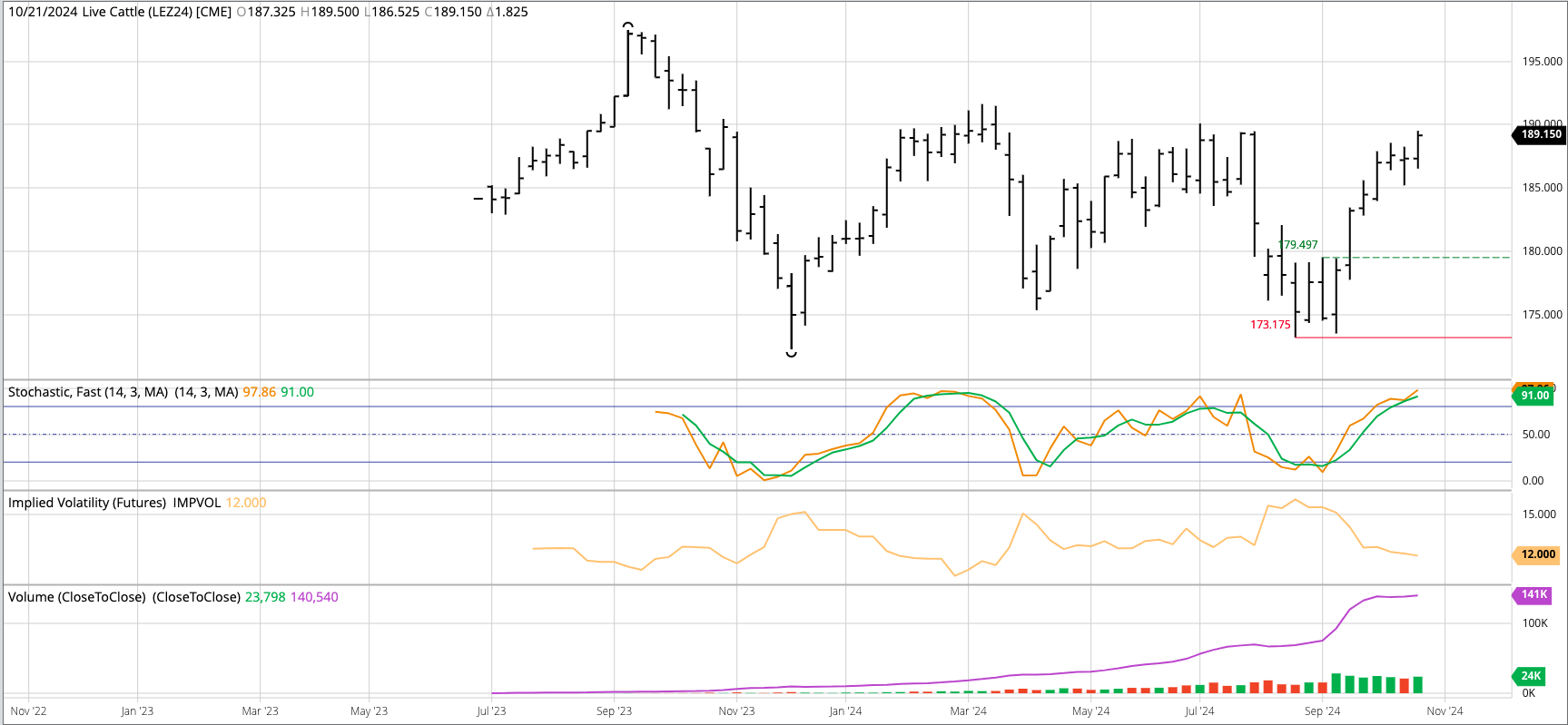Click the arc marker above the chart high

(x=628, y=25)
